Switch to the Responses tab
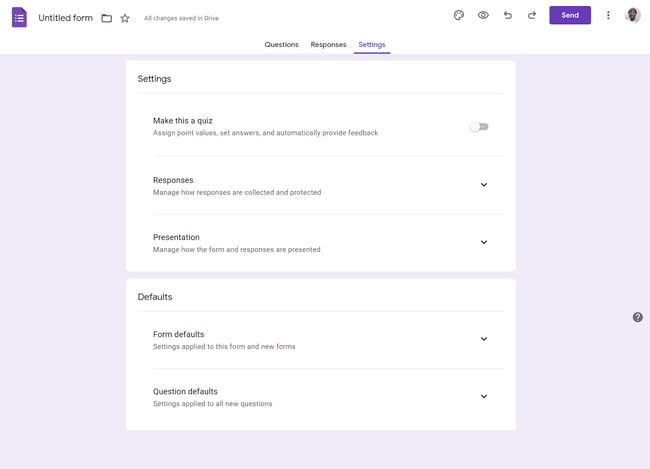The image size is (650, 469). (328, 44)
